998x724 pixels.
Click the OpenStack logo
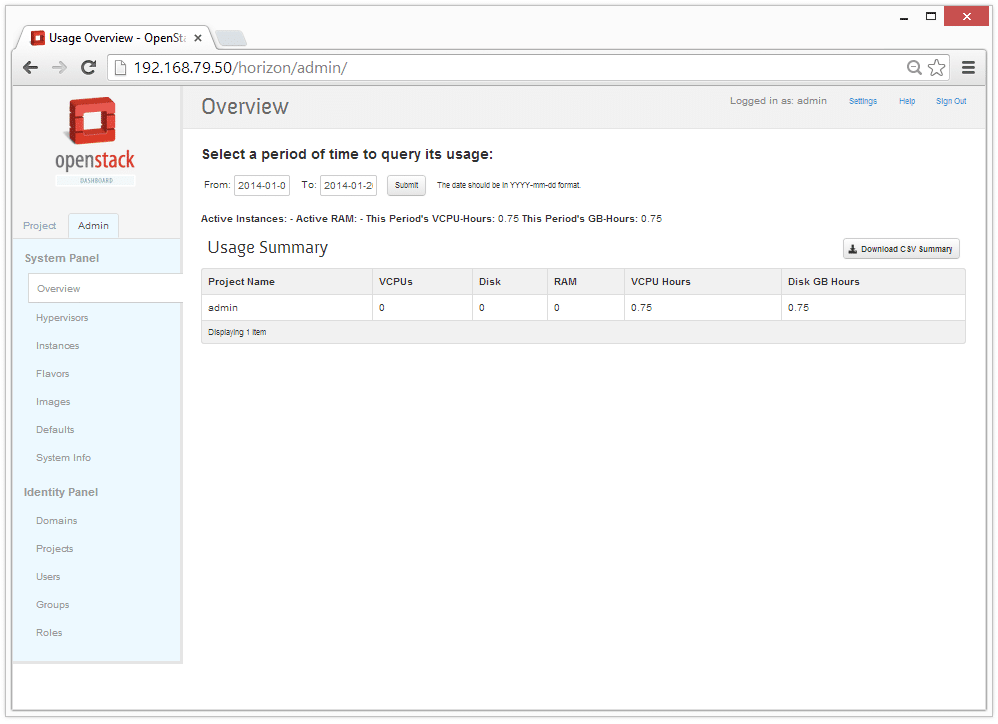[95, 140]
